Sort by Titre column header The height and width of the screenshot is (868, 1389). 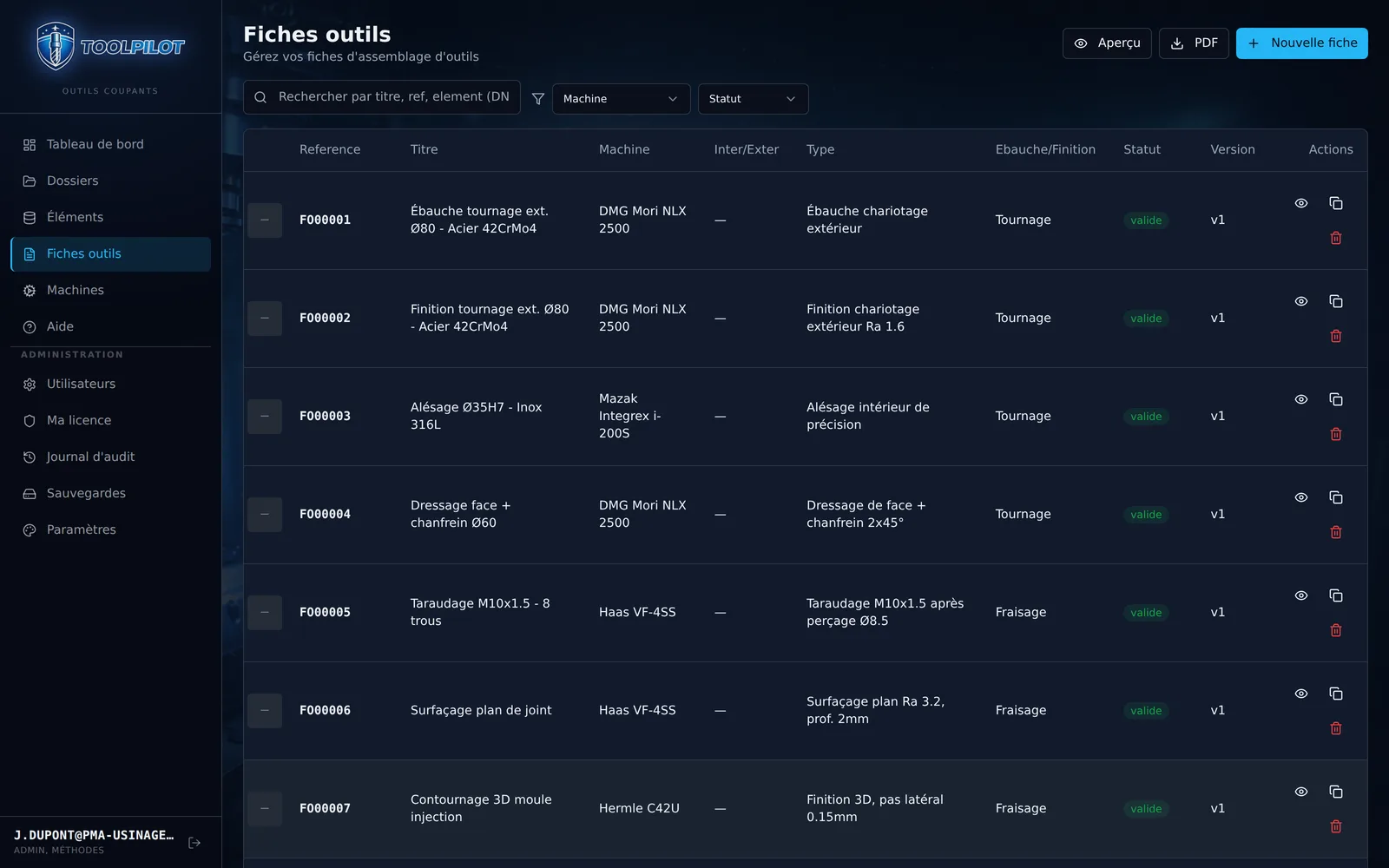tap(425, 150)
